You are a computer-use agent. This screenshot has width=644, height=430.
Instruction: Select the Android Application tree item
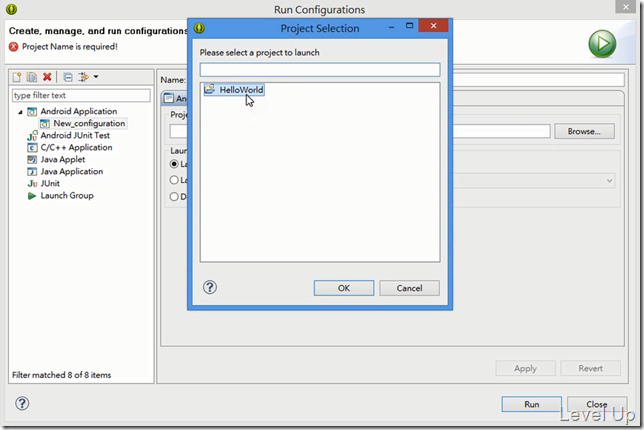(x=78, y=111)
